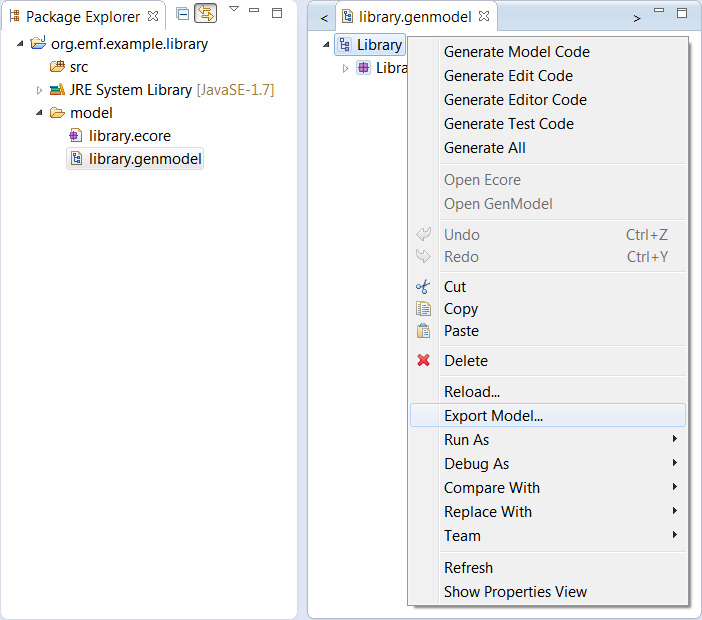Expand the Library package child node

[x=345, y=68]
